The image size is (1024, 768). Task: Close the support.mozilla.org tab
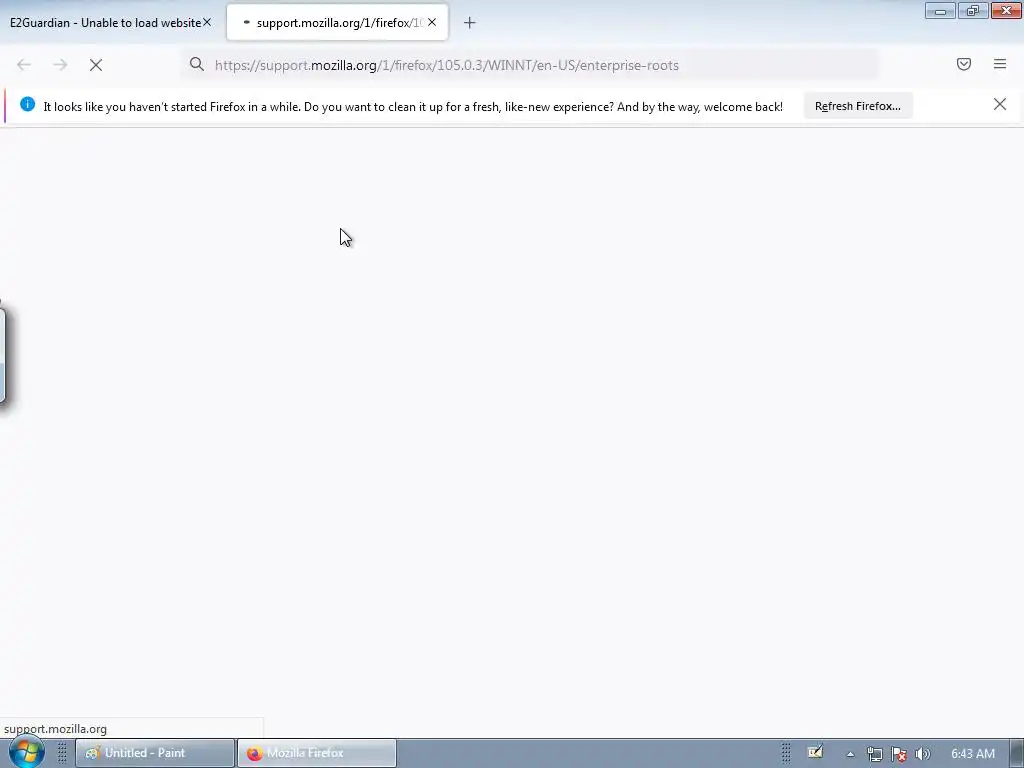click(432, 22)
